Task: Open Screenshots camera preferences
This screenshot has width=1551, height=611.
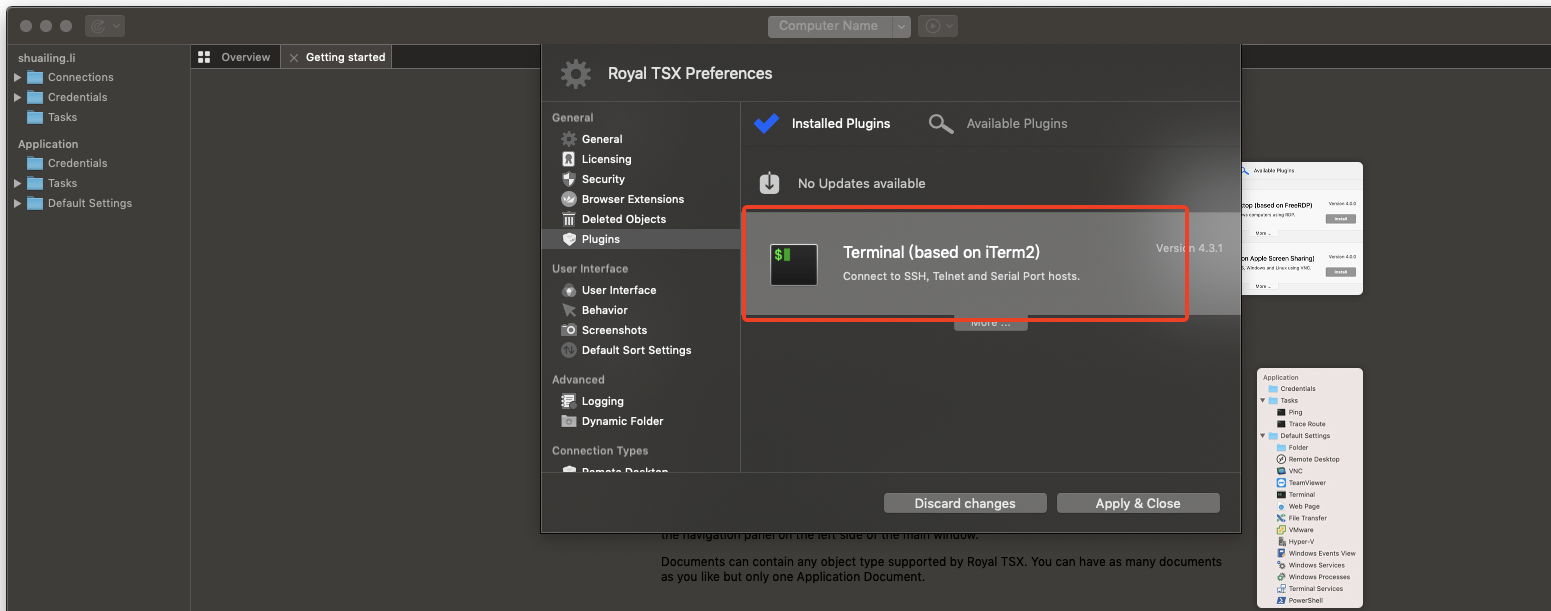Action: 569,330
